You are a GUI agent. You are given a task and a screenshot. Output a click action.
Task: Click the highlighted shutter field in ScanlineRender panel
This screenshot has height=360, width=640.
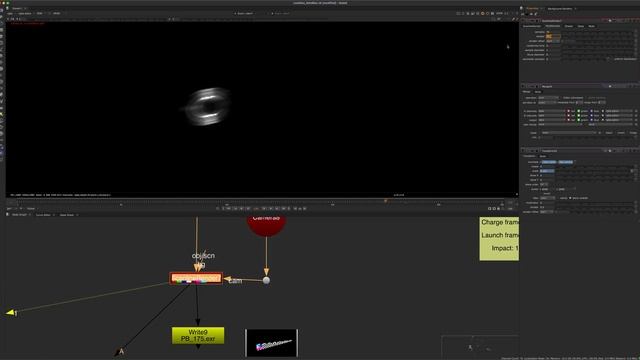point(553,36)
